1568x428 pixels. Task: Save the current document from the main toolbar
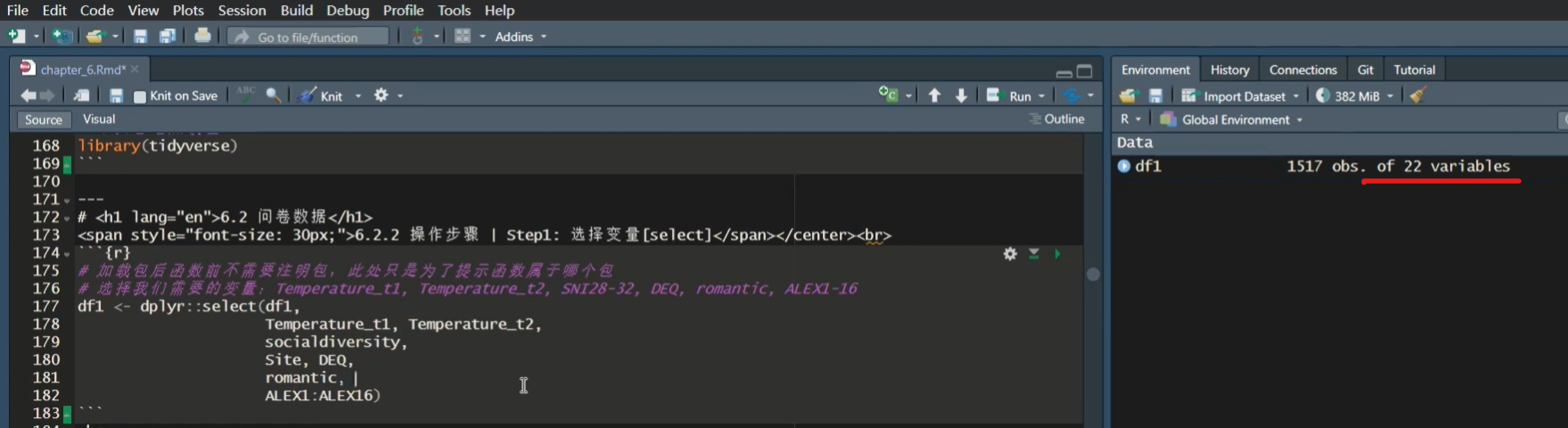pyautogui.click(x=140, y=37)
